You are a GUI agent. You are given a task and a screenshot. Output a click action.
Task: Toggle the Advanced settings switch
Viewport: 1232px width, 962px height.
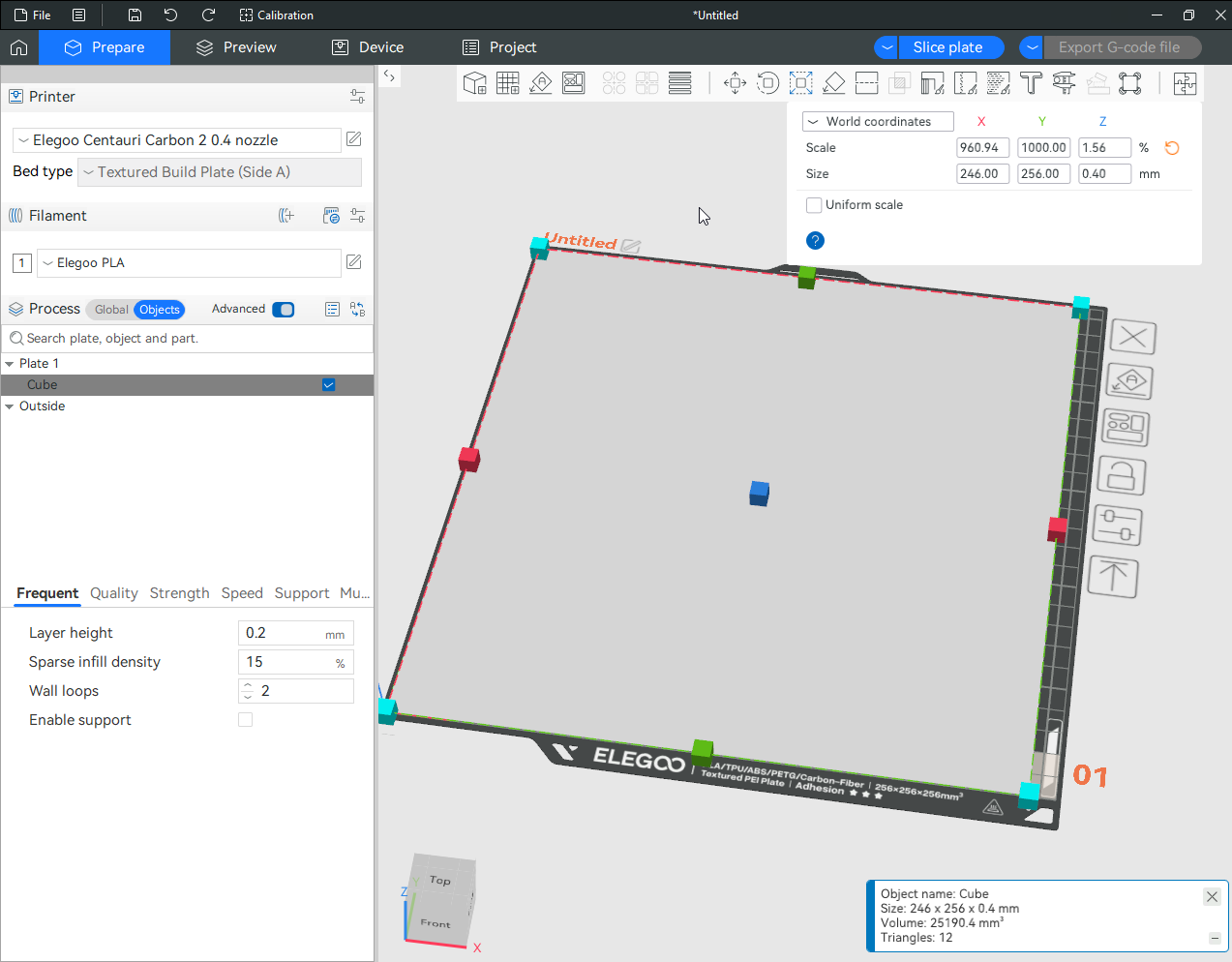284,310
